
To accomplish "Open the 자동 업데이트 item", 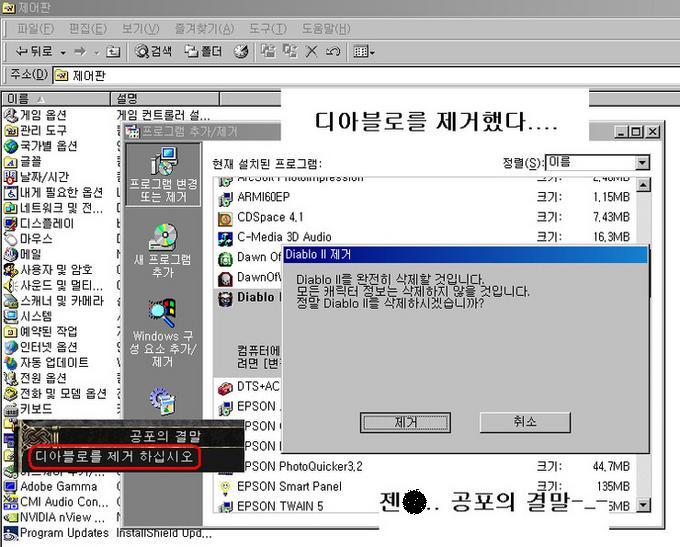I will (46, 362).
